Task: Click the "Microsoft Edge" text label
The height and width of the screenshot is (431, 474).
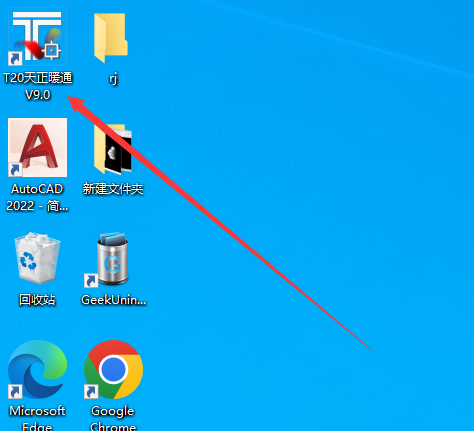Action: click(x=37, y=417)
